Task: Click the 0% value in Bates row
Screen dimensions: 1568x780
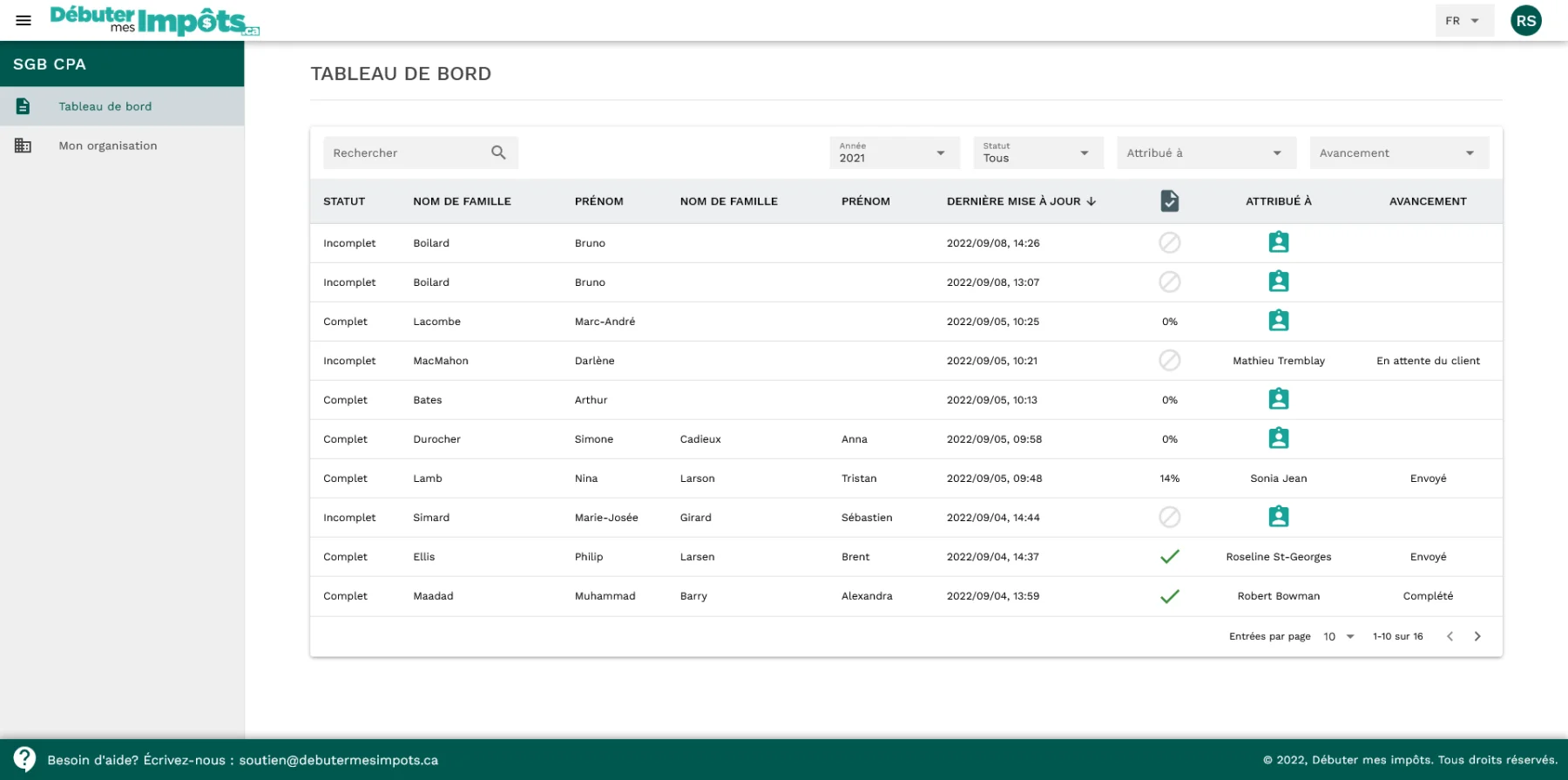Action: [1170, 400]
